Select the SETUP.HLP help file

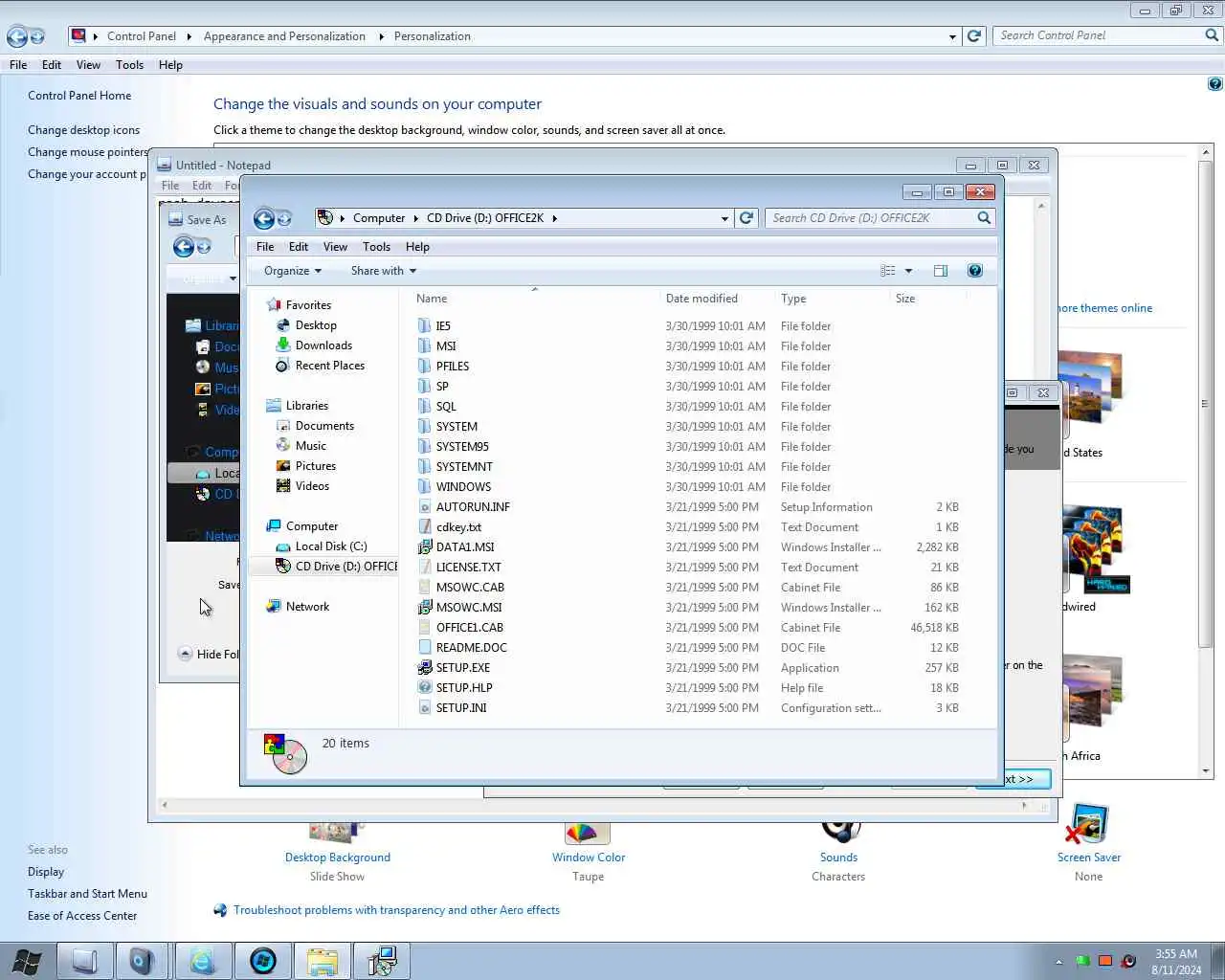coord(464,688)
